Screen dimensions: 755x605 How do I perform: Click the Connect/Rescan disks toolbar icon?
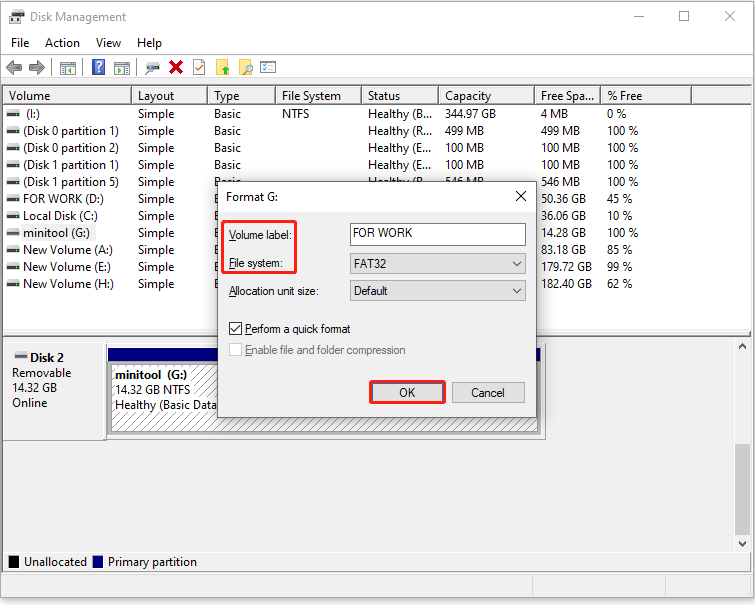pyautogui.click(x=152, y=68)
